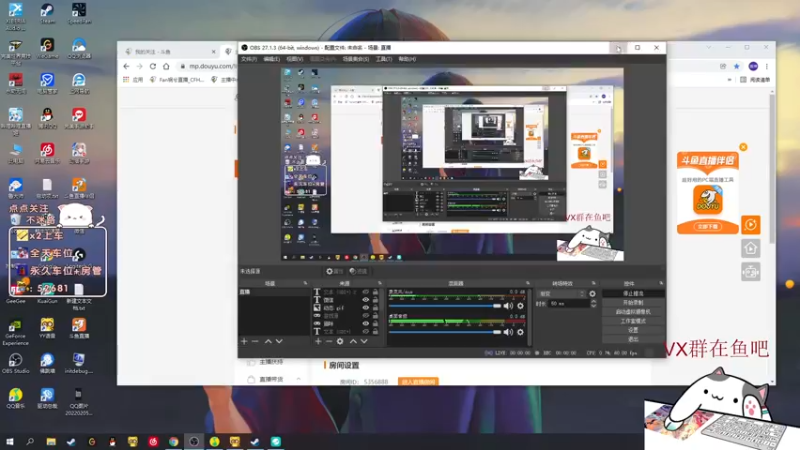
Task: Adjust transition duration stepper arrows
Action: pyautogui.click(x=593, y=304)
